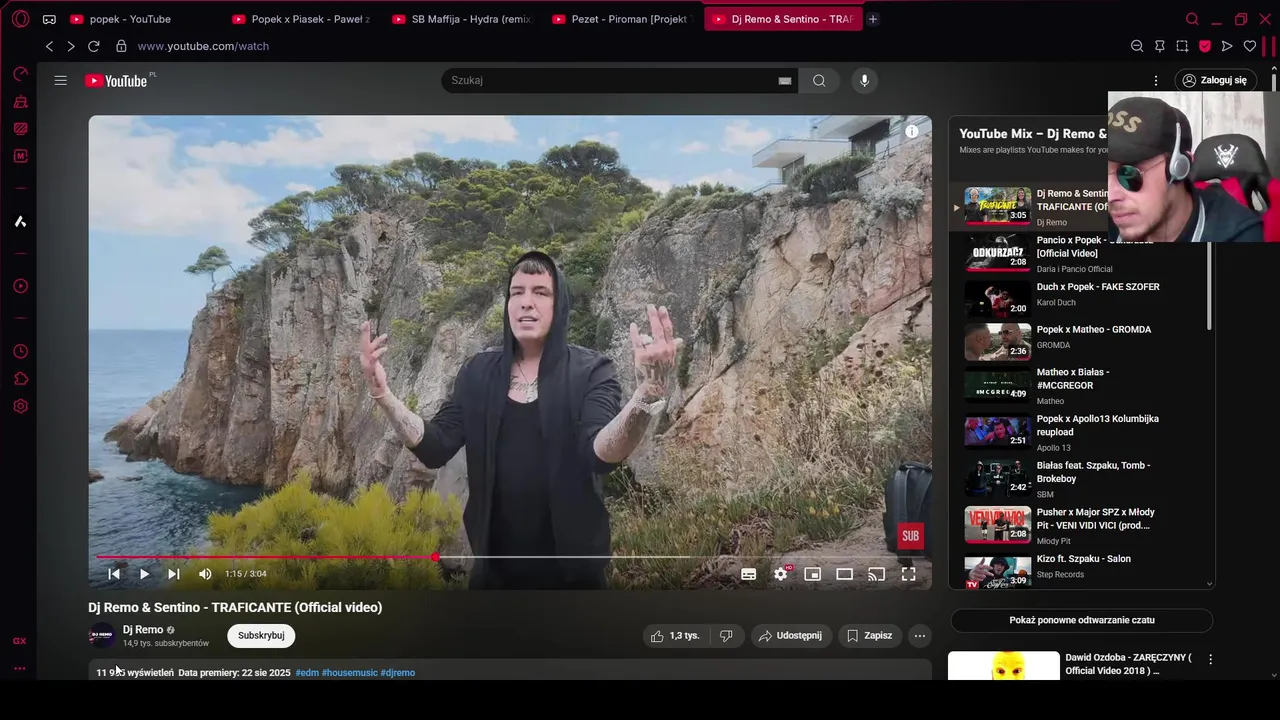The height and width of the screenshot is (720, 1280).
Task: Open the #djremo hashtag link
Action: click(x=398, y=673)
